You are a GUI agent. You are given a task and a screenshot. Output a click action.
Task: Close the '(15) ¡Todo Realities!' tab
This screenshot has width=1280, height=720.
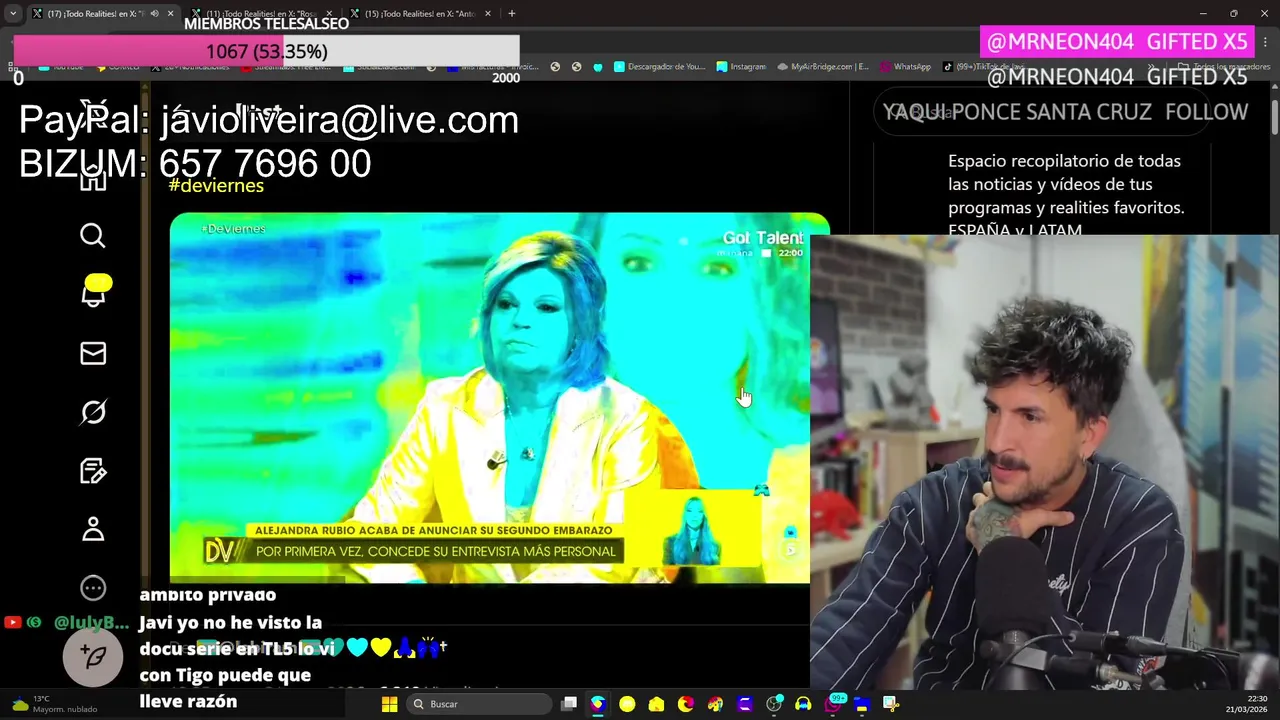(488, 14)
